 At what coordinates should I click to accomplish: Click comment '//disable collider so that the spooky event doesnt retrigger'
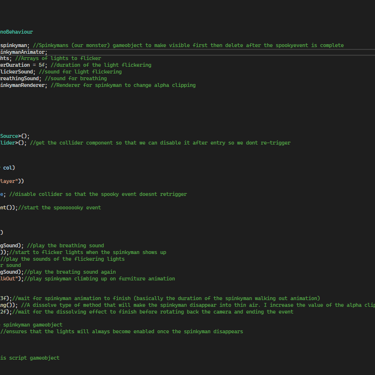[98, 194]
